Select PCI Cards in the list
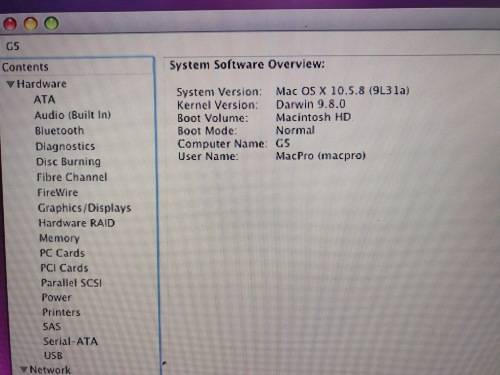This screenshot has height=375, width=500. pos(64,268)
